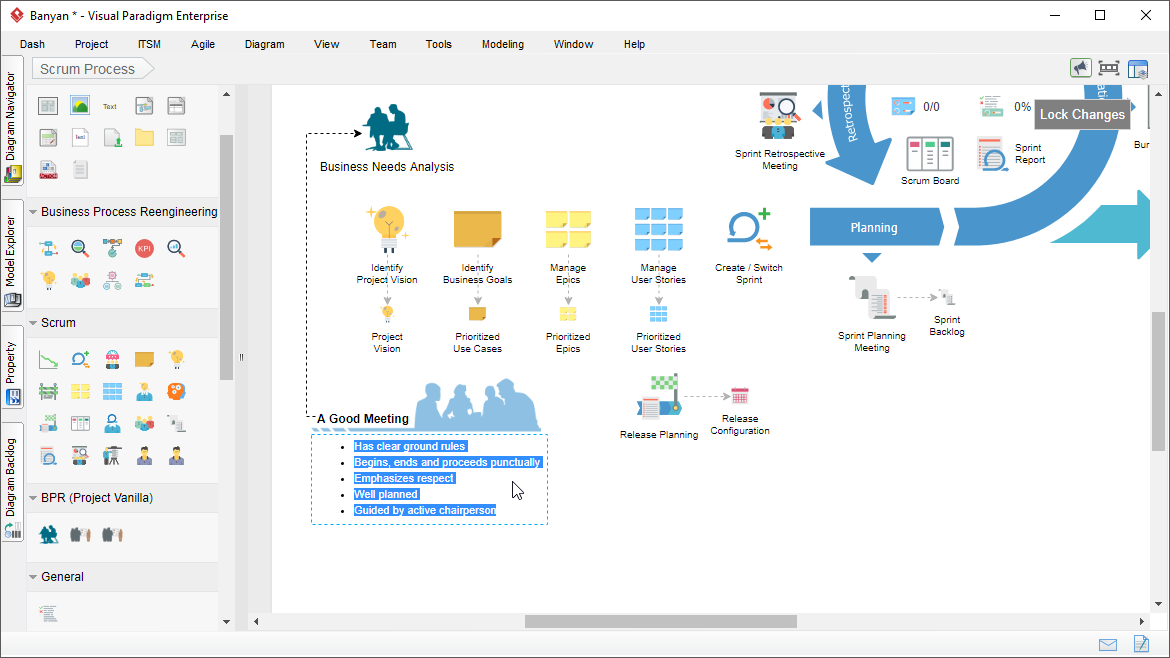Select the Identify Project Vision lightbulb on canvas
The width and height of the screenshot is (1170, 658).
pos(387,231)
